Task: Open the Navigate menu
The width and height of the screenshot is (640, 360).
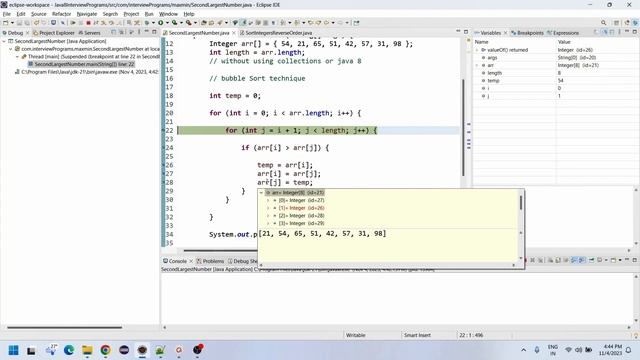Action: point(87,14)
